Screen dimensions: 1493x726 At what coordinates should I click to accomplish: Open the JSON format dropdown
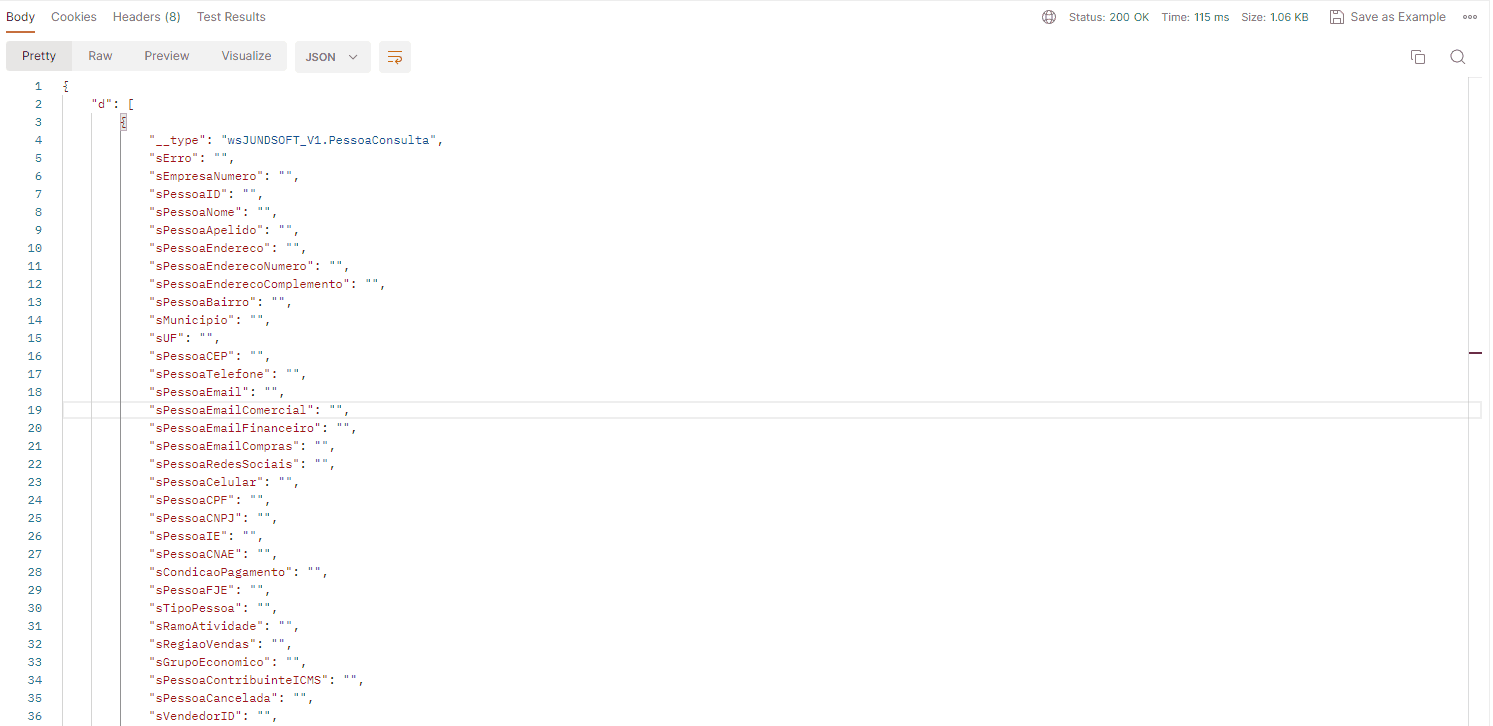click(332, 57)
